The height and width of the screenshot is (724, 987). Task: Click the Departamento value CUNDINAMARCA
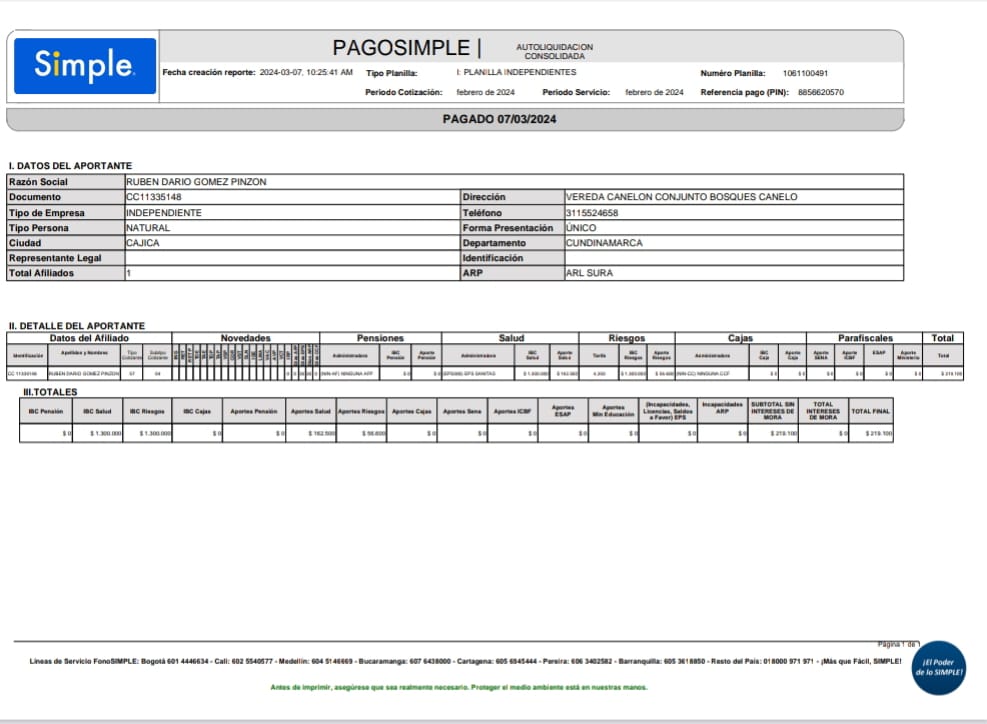[604, 243]
